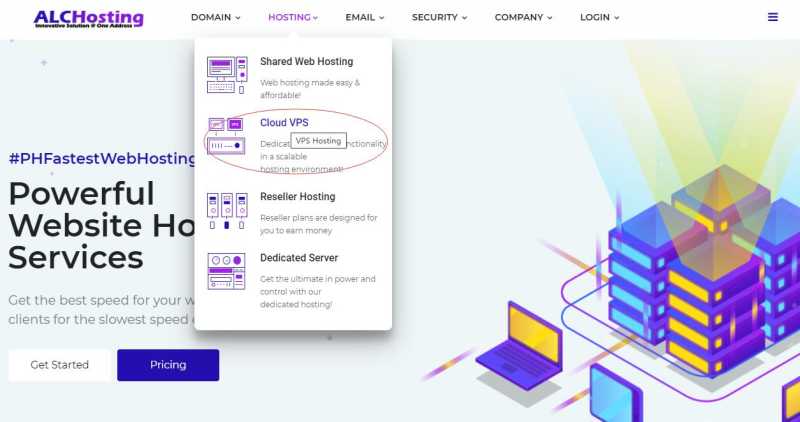Click the Get Started button

coord(60,365)
